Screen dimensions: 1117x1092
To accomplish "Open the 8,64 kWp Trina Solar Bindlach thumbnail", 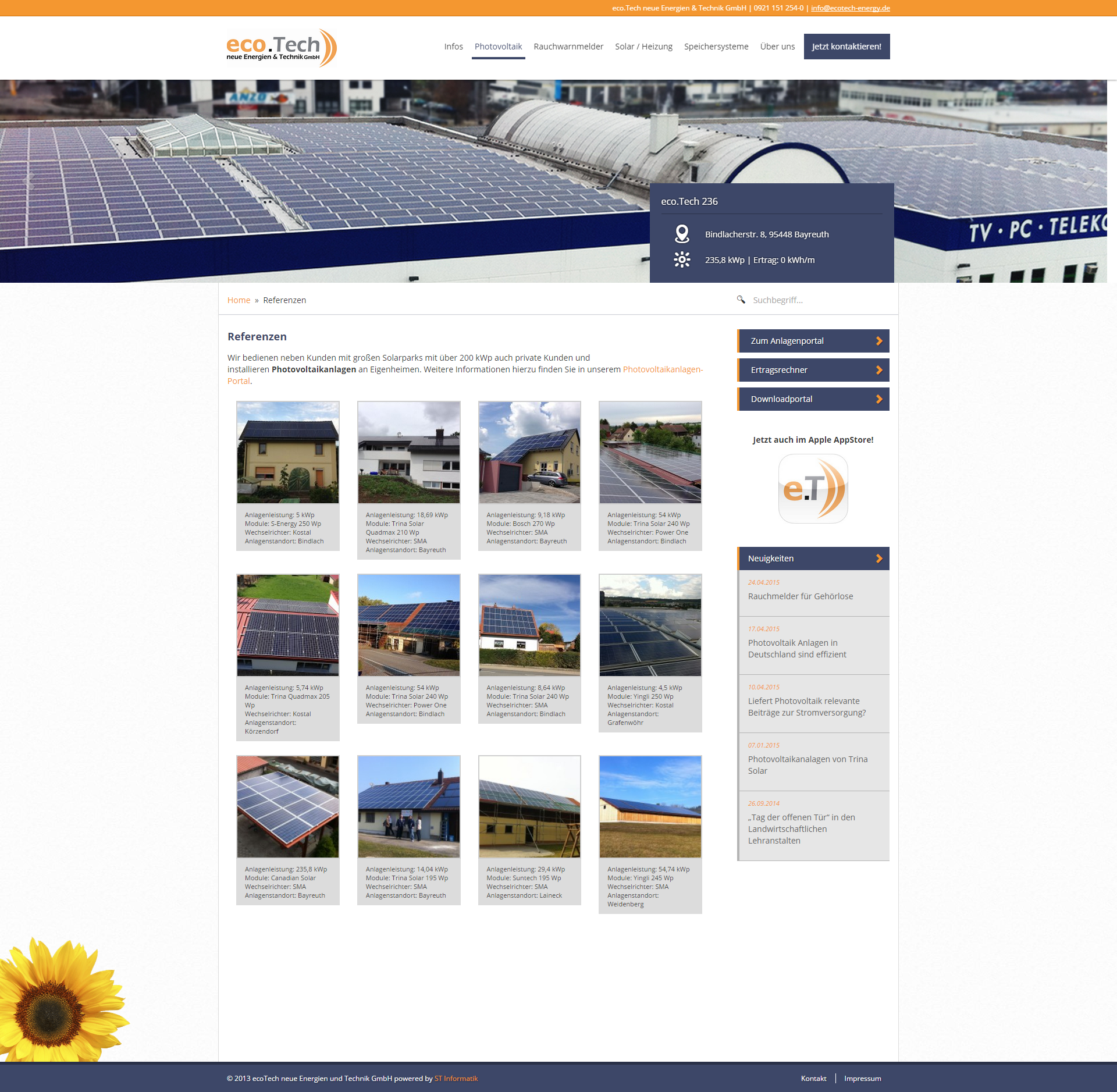I will click(x=529, y=625).
